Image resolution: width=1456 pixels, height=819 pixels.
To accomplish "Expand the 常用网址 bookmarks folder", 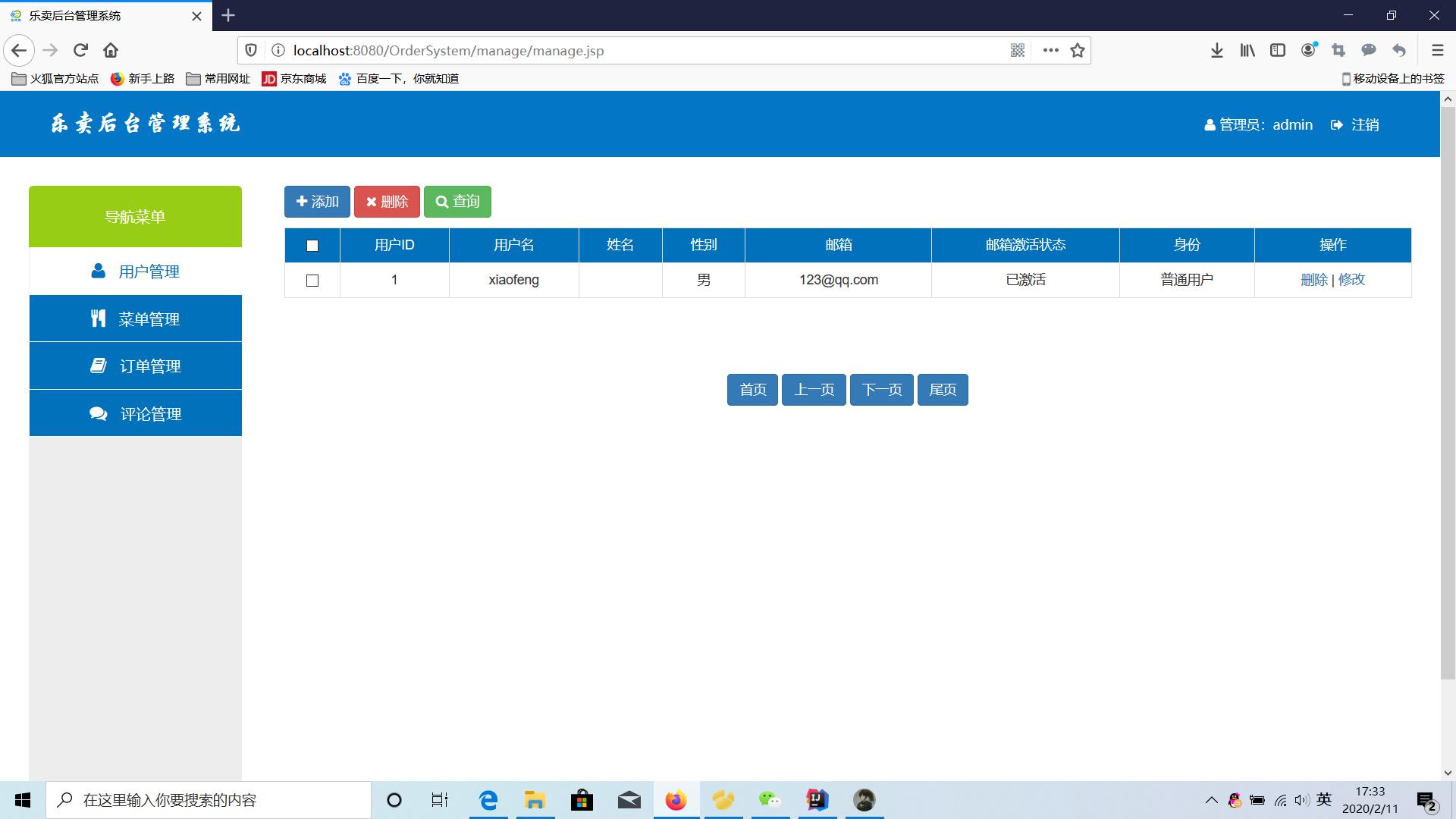I will pos(218,78).
